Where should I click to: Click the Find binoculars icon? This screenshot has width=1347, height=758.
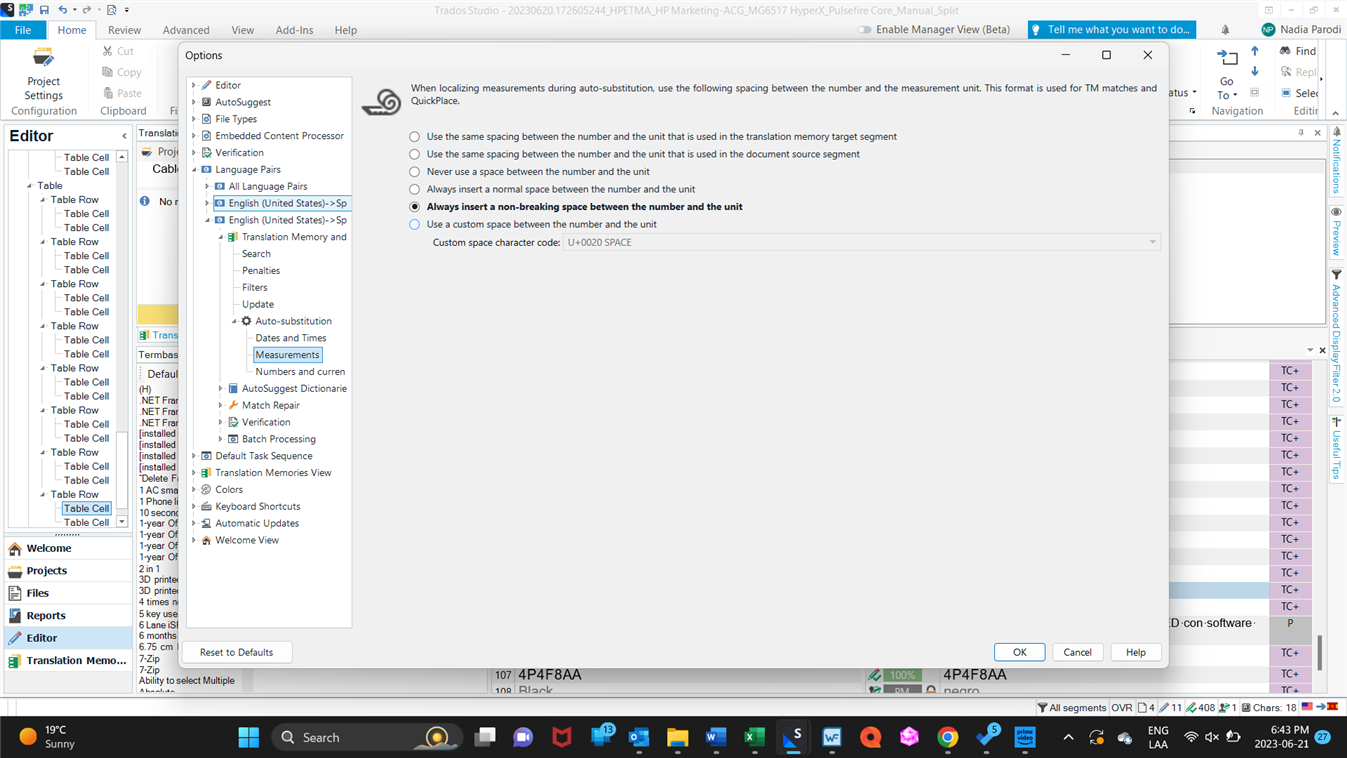tap(1285, 51)
